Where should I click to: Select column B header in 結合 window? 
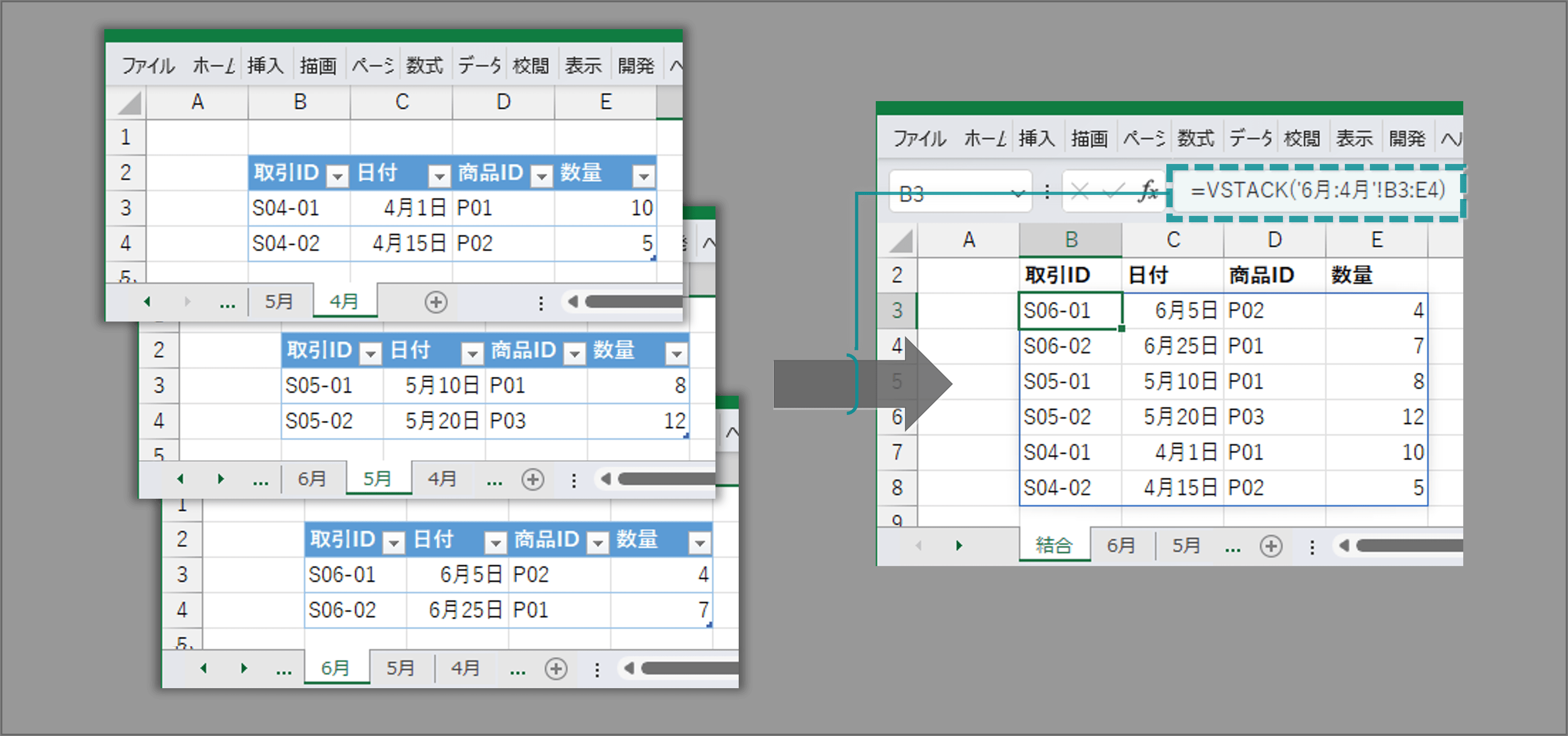[x=1071, y=240]
